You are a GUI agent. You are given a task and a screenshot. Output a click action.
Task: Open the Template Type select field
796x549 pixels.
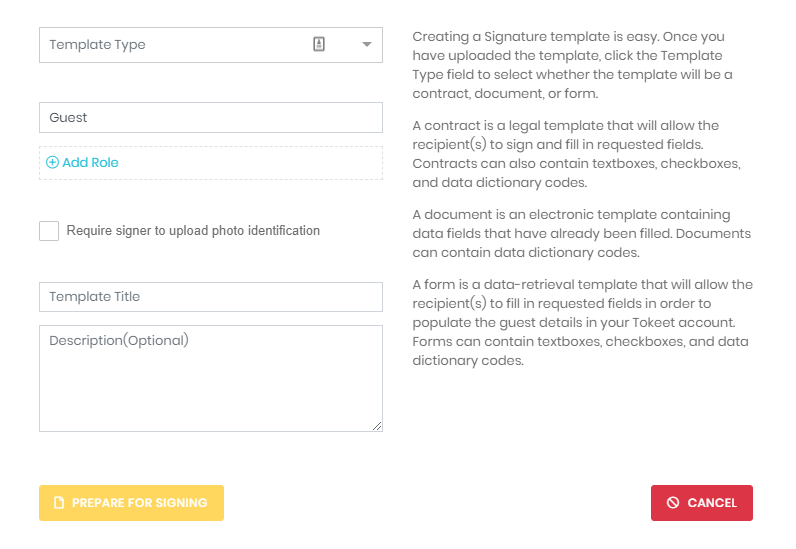(x=211, y=45)
